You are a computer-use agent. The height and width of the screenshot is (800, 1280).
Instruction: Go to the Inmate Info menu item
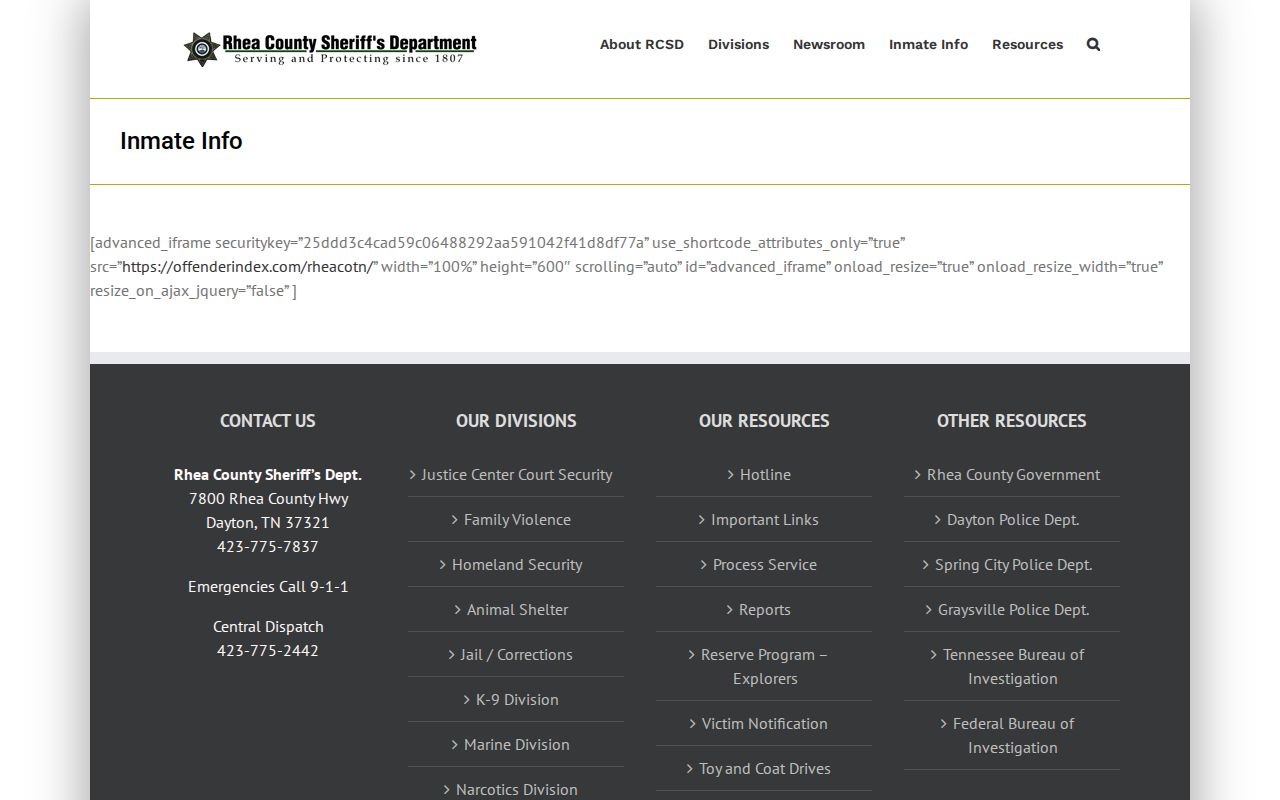pos(928,44)
